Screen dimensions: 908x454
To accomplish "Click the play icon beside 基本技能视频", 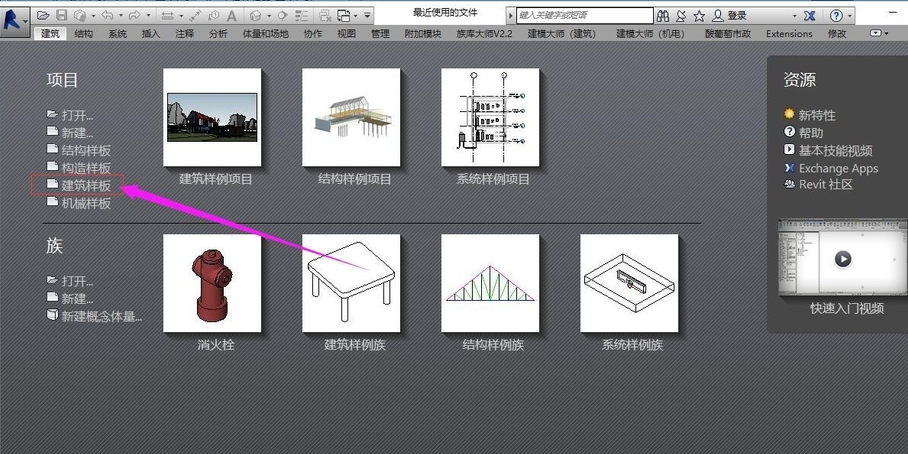I will 789,149.
